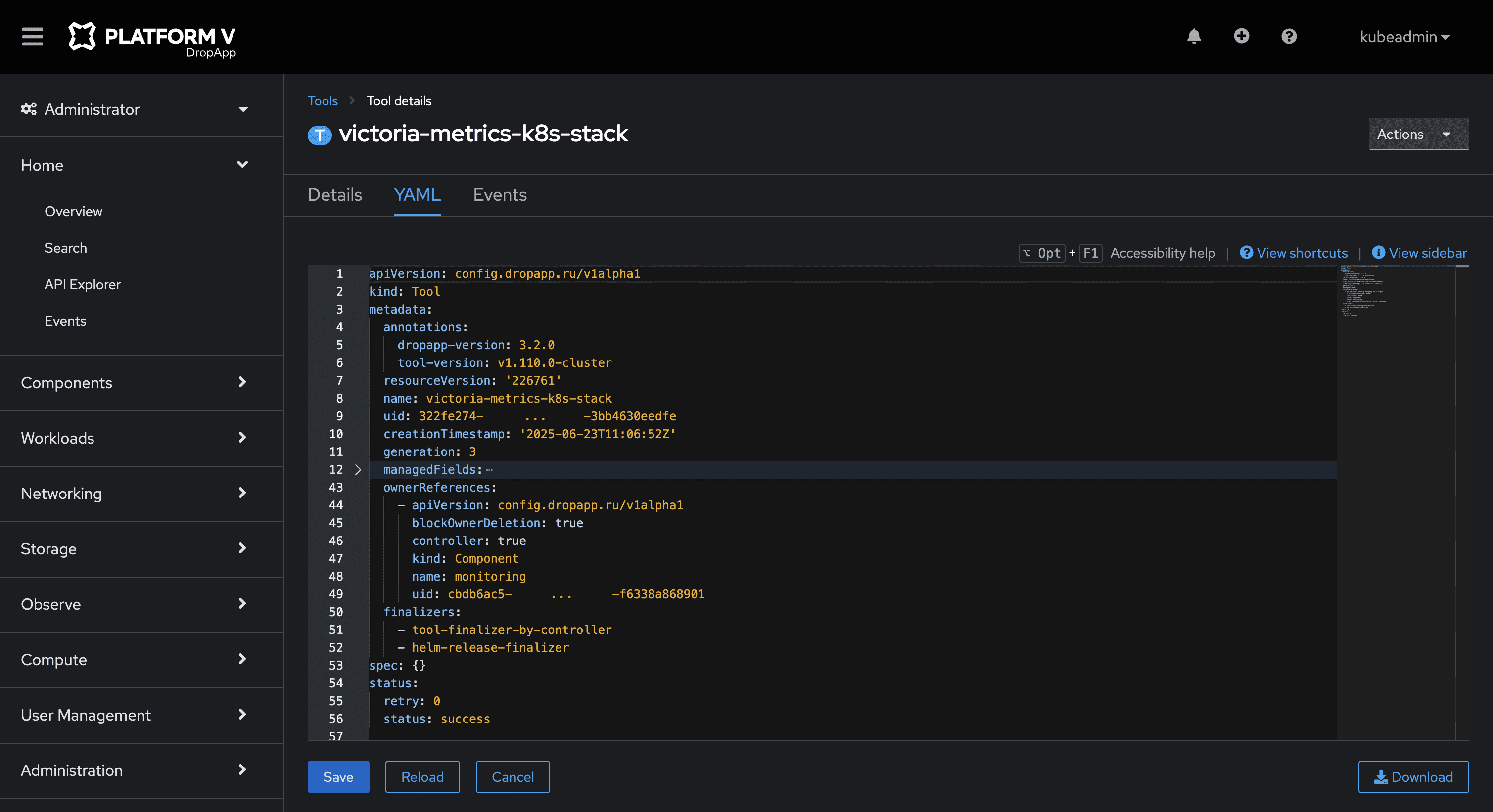Open the notifications bell
The height and width of the screenshot is (812, 1493).
pos(1193,37)
